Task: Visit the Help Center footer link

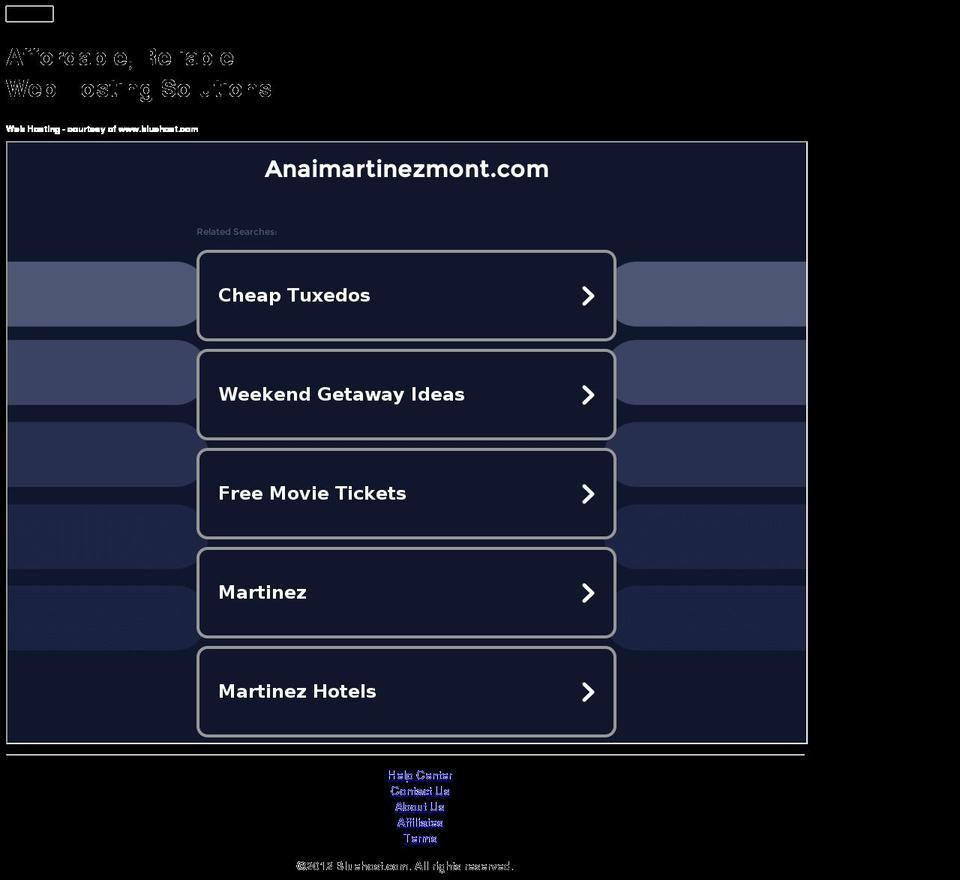Action: (x=420, y=775)
